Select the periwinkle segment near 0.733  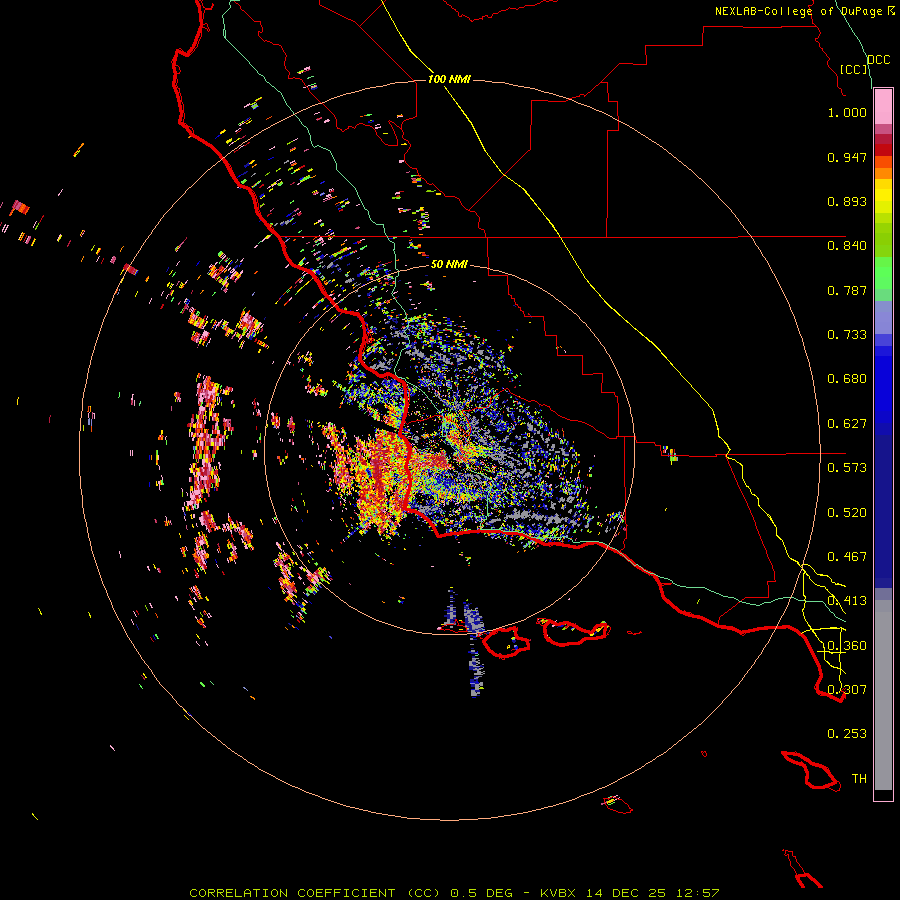point(883,318)
